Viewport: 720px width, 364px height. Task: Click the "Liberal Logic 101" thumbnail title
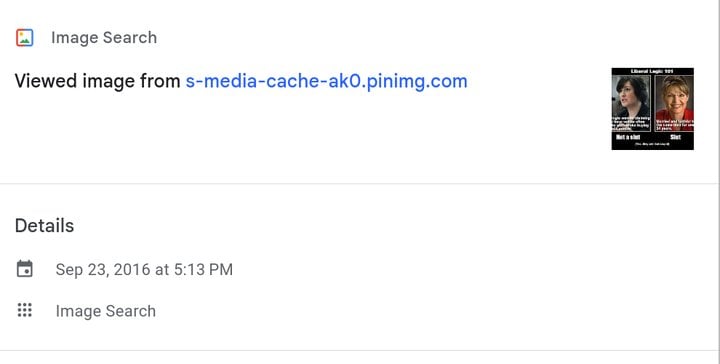[652, 71]
